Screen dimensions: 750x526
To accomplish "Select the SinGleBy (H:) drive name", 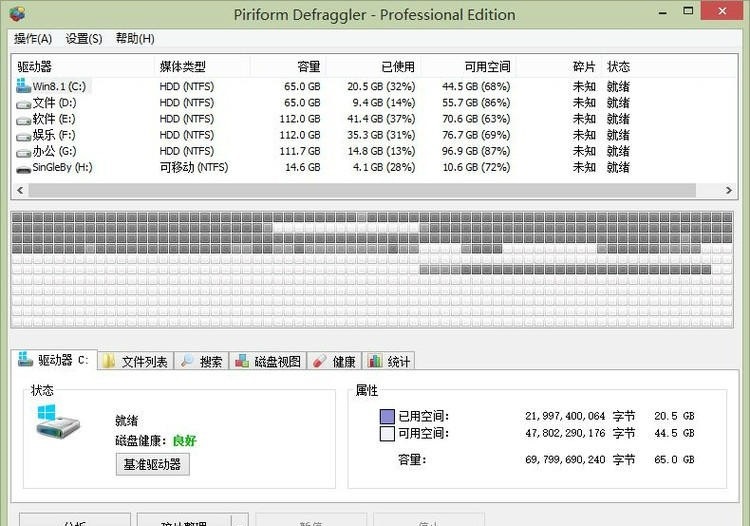I will click(x=62, y=167).
